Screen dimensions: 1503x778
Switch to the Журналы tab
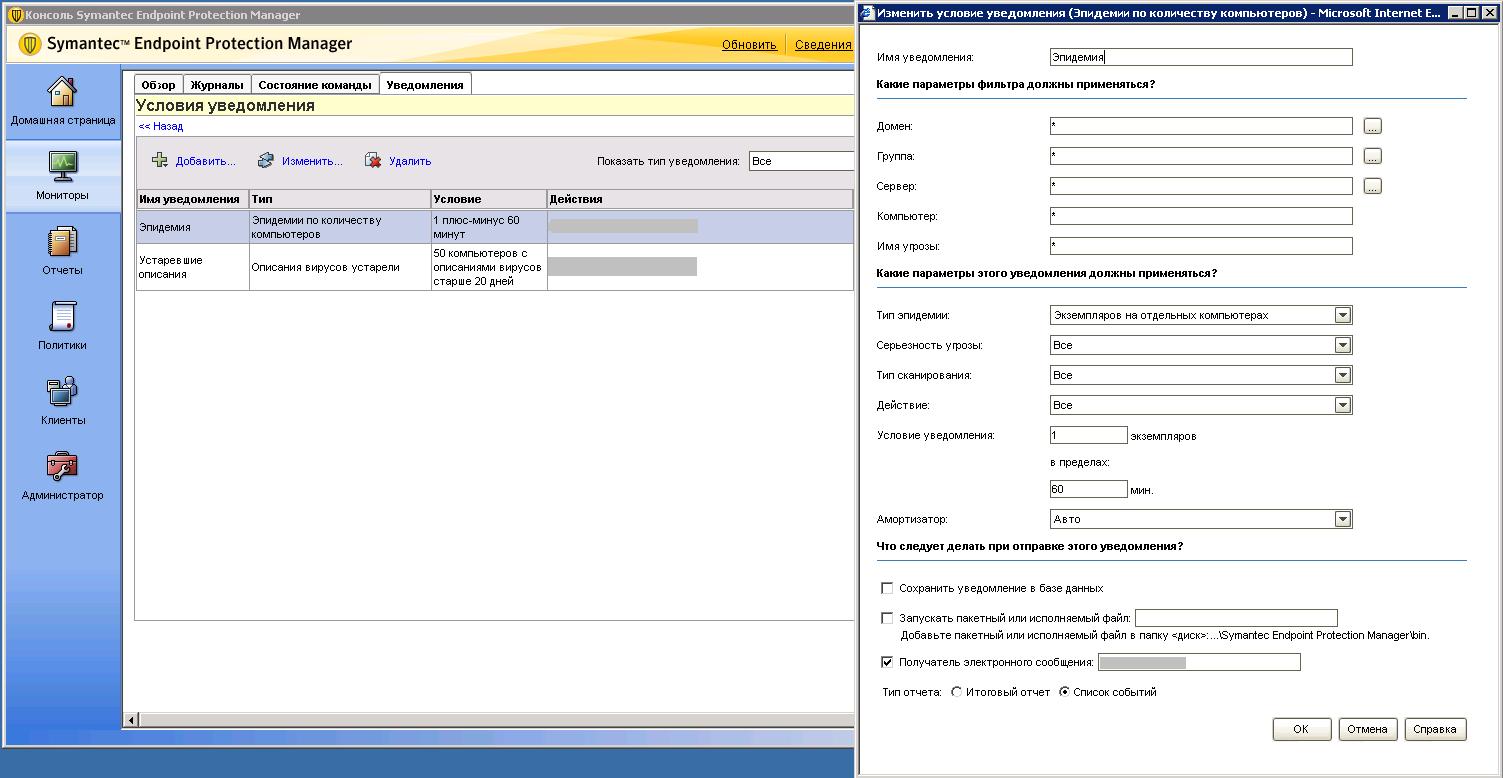click(217, 85)
